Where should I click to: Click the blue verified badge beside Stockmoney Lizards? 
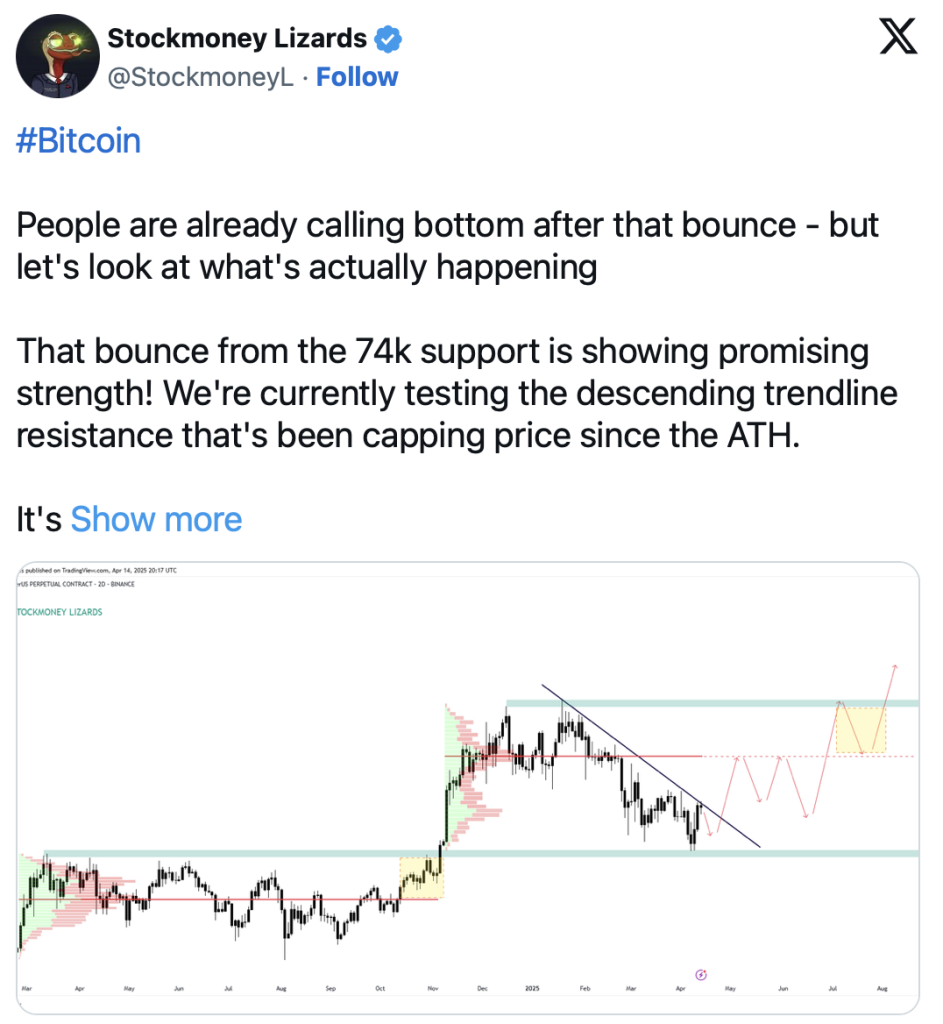coord(388,39)
